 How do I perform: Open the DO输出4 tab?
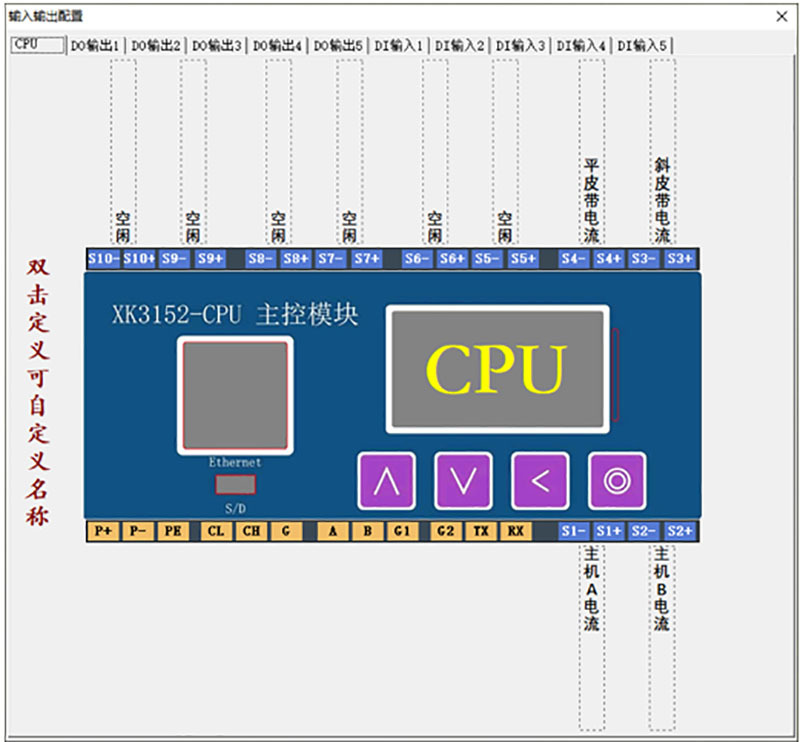(x=277, y=46)
